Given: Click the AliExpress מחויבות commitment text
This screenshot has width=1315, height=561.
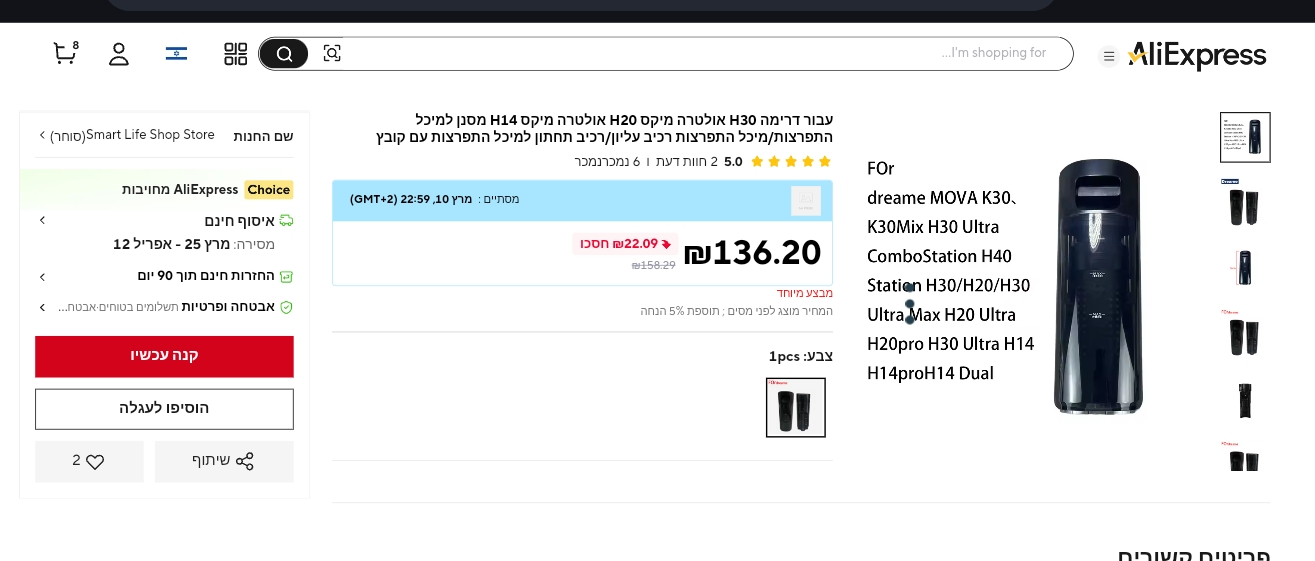Looking at the screenshot, I should click(180, 190).
